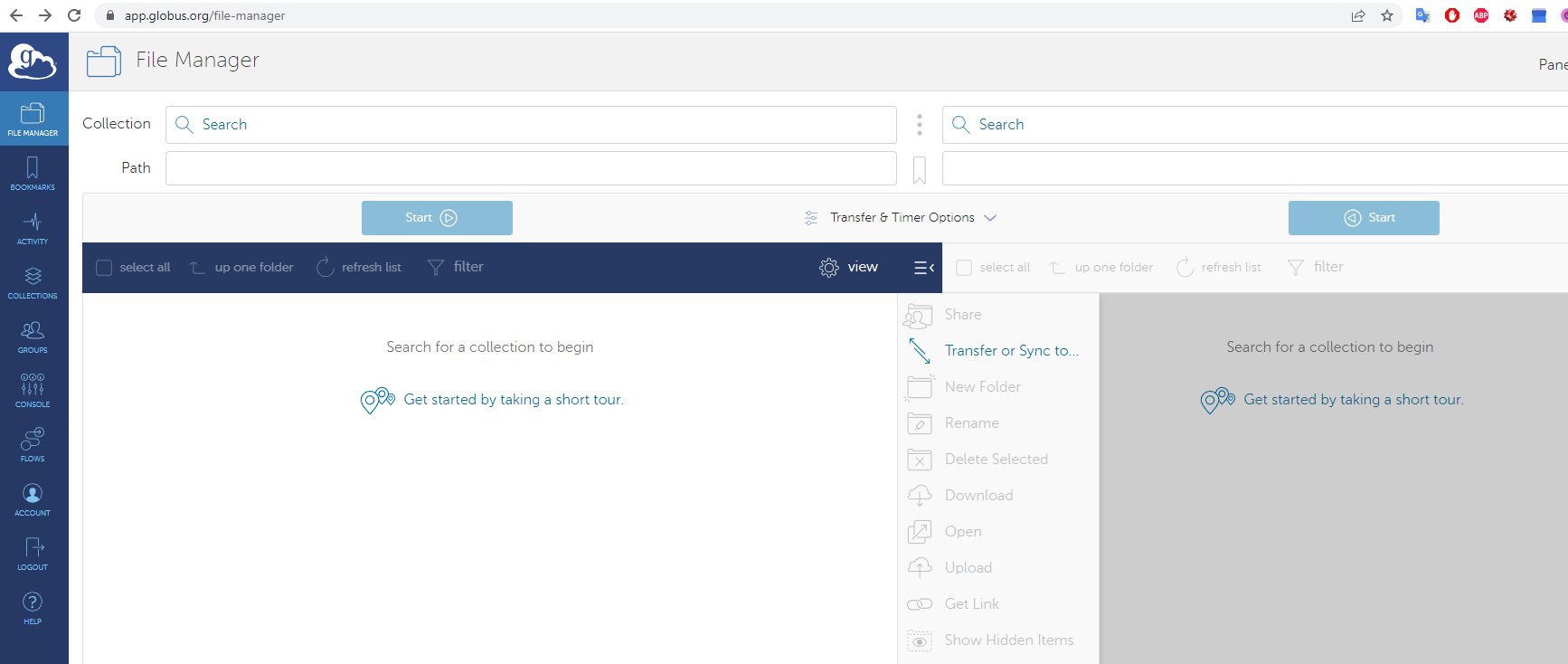The image size is (1568, 664).
Task: Open the Opera red O extension icon
Action: (x=1452, y=15)
